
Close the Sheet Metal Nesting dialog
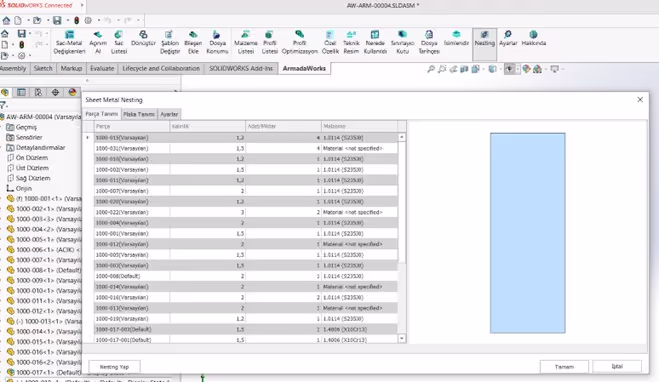tap(640, 100)
